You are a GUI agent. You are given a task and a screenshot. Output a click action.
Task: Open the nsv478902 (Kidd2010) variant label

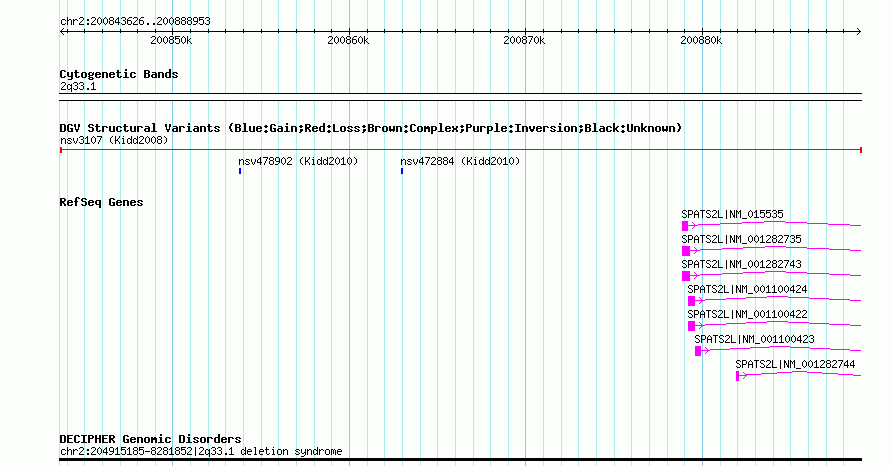[298, 161]
